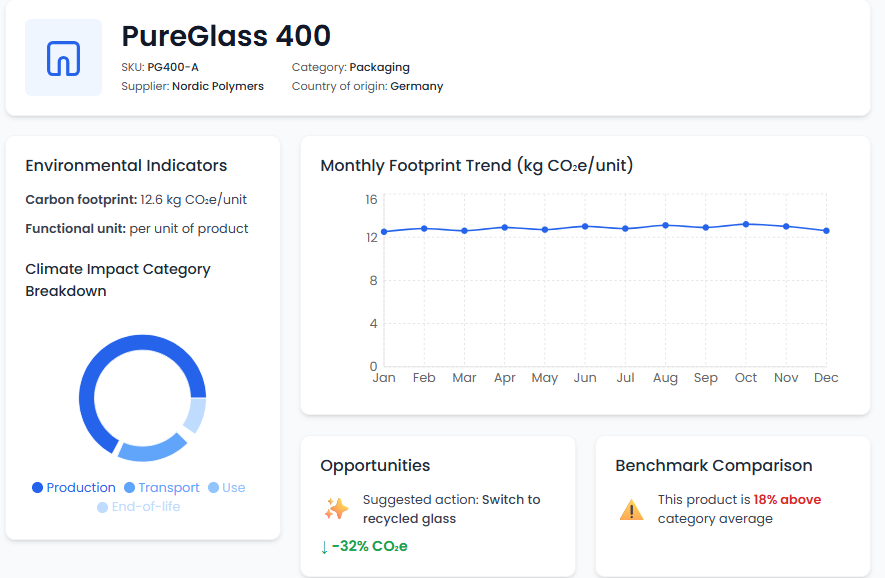This screenshot has width=885, height=578.
Task: Toggle the Transport legend item
Action: [x=162, y=488]
